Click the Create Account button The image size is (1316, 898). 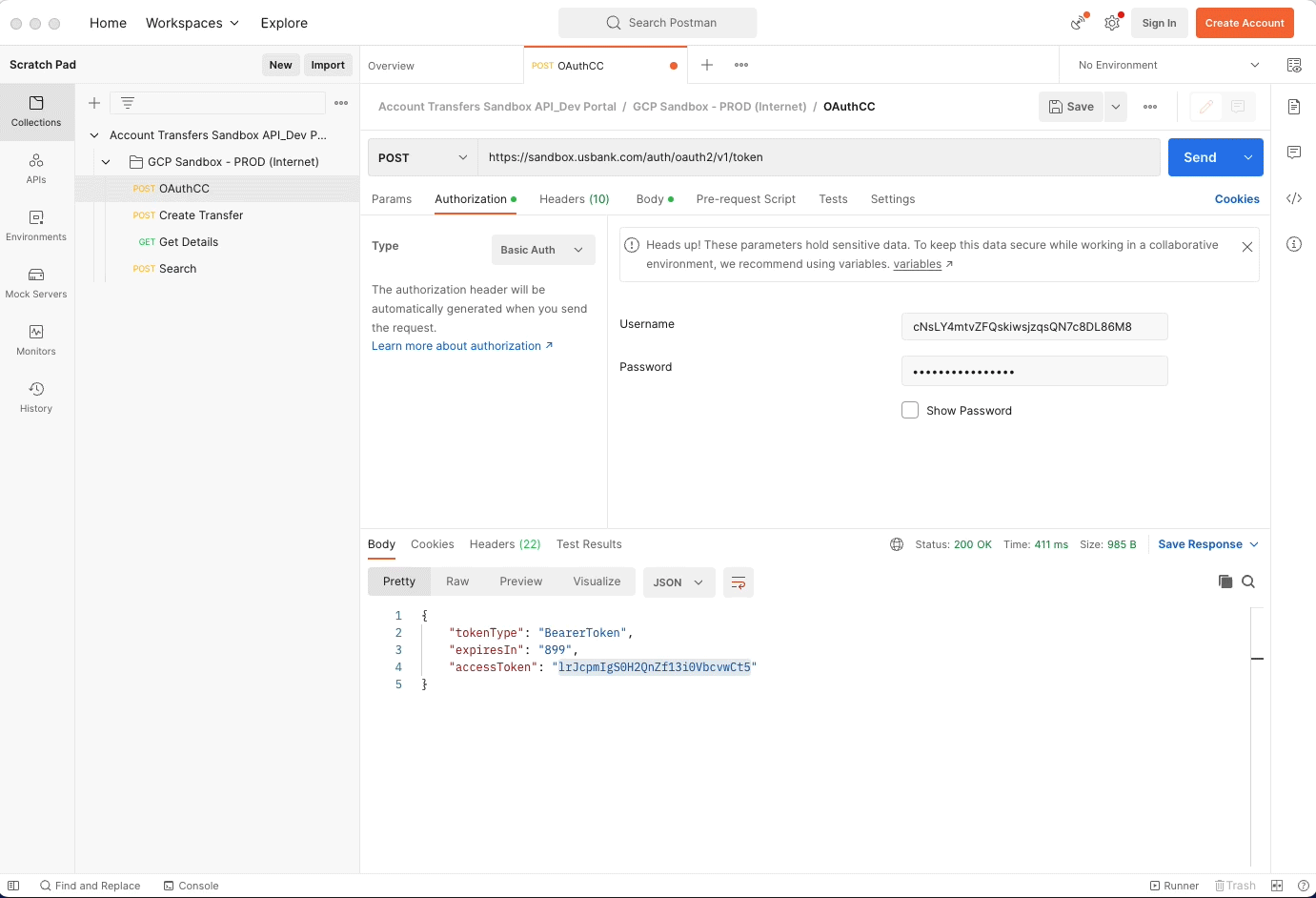(1245, 23)
